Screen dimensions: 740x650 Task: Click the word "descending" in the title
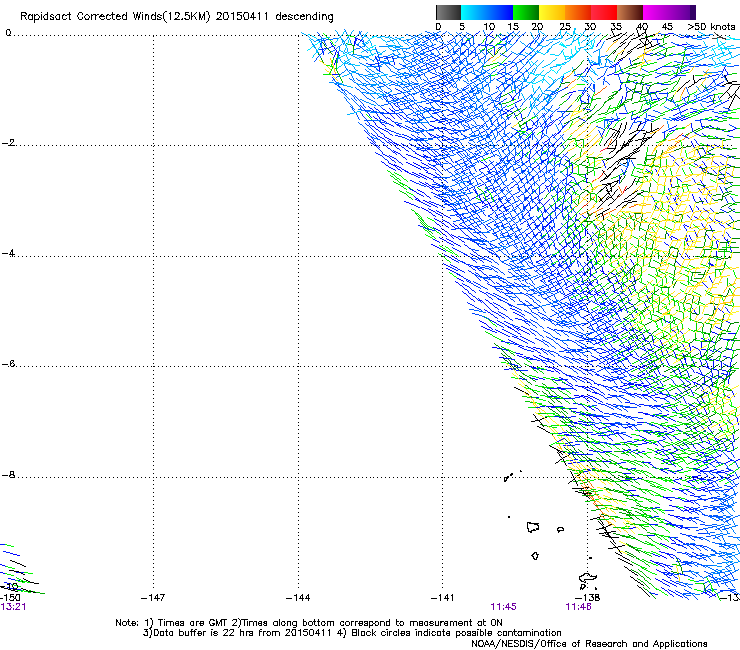304,17
